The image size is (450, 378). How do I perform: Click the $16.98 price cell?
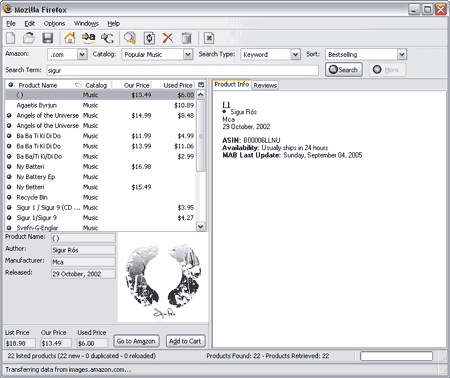141,166
